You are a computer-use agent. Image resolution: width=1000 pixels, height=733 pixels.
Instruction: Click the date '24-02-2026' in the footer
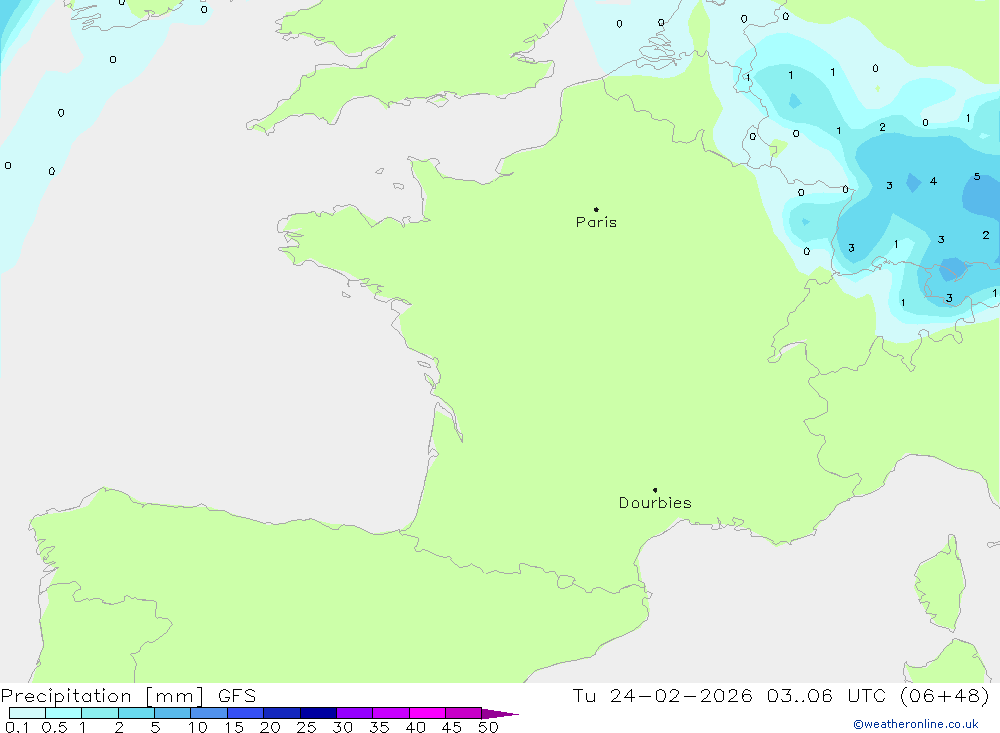coord(681,696)
